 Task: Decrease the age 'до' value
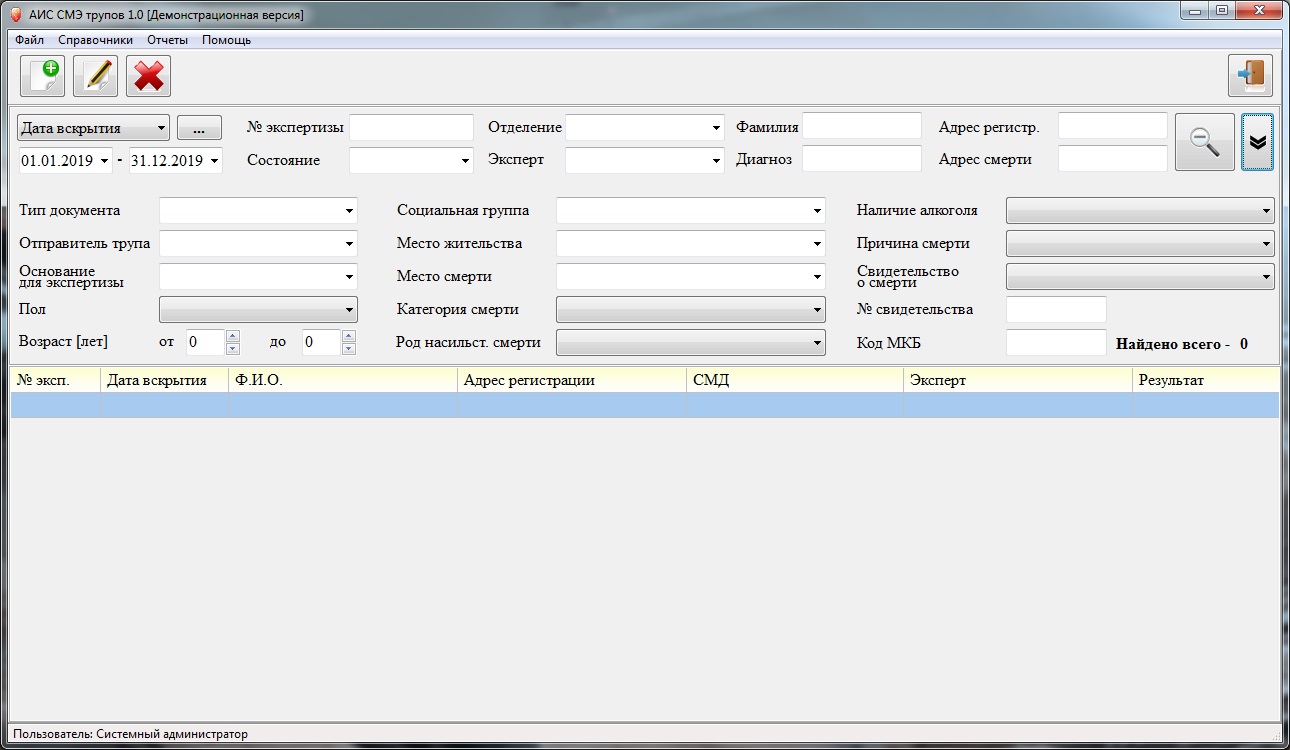pos(349,348)
